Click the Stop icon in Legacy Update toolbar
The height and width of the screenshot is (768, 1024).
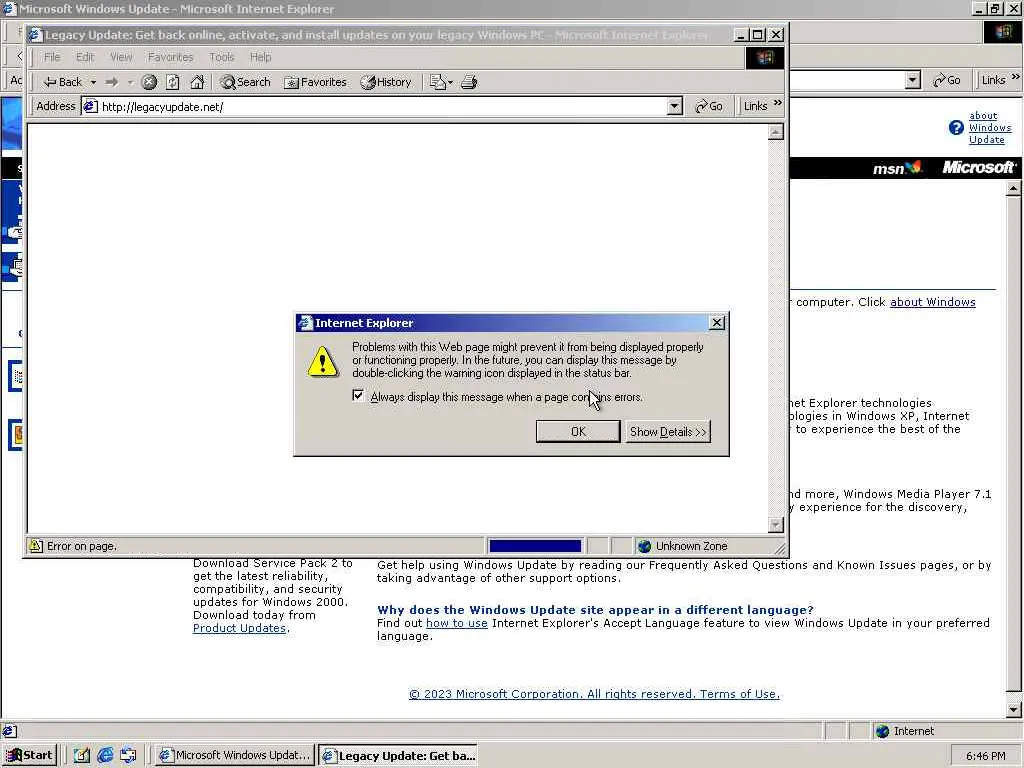point(150,82)
